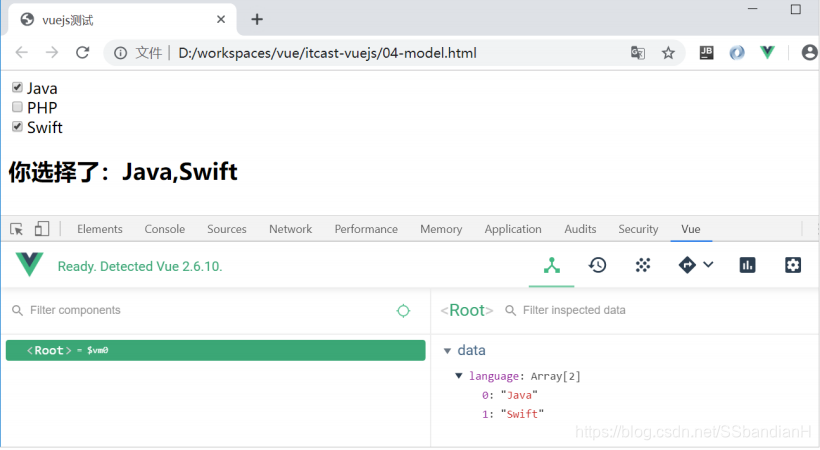This screenshot has height=450, width=820.
Task: Switch to the Console tab
Action: click(x=164, y=229)
